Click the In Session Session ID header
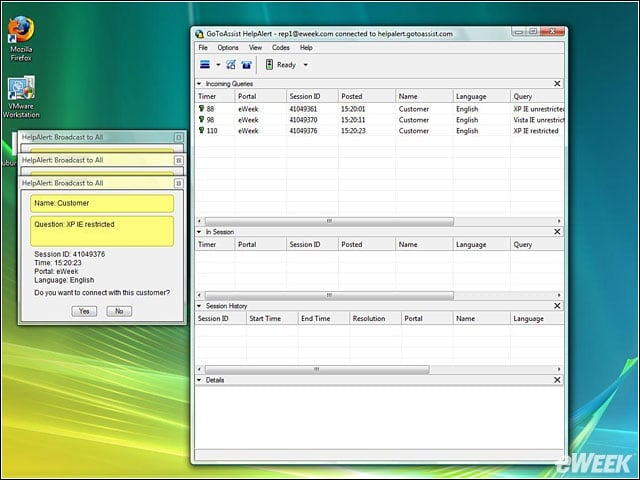 click(x=312, y=244)
